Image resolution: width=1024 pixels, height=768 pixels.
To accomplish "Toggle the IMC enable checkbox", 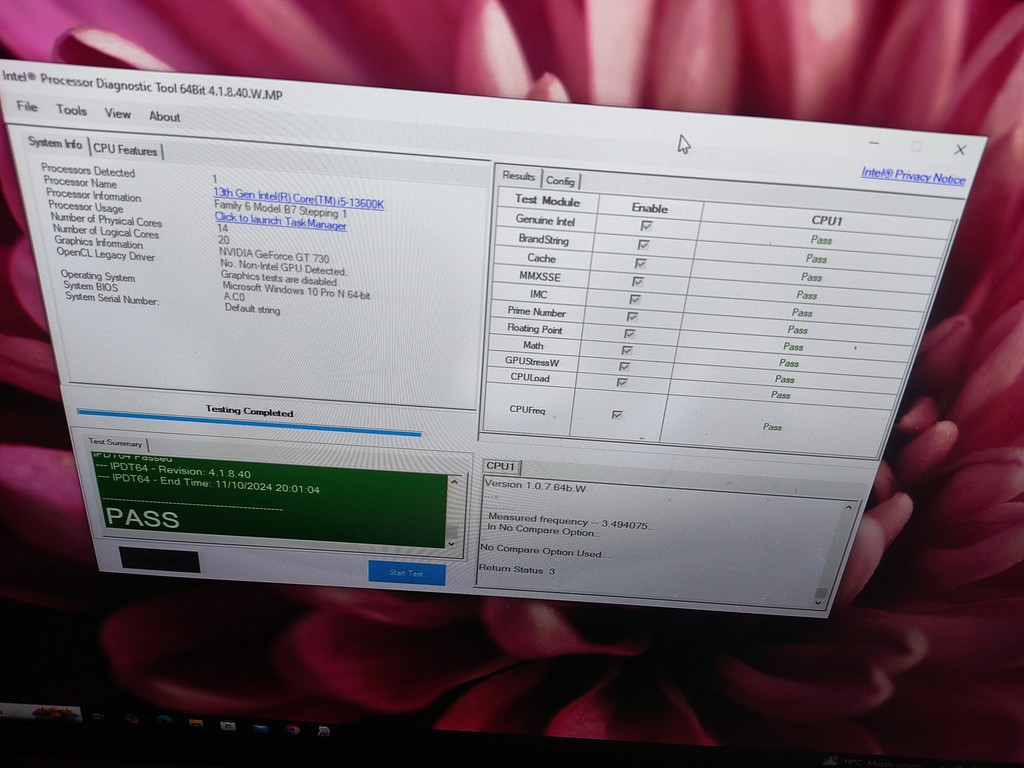I will [635, 299].
